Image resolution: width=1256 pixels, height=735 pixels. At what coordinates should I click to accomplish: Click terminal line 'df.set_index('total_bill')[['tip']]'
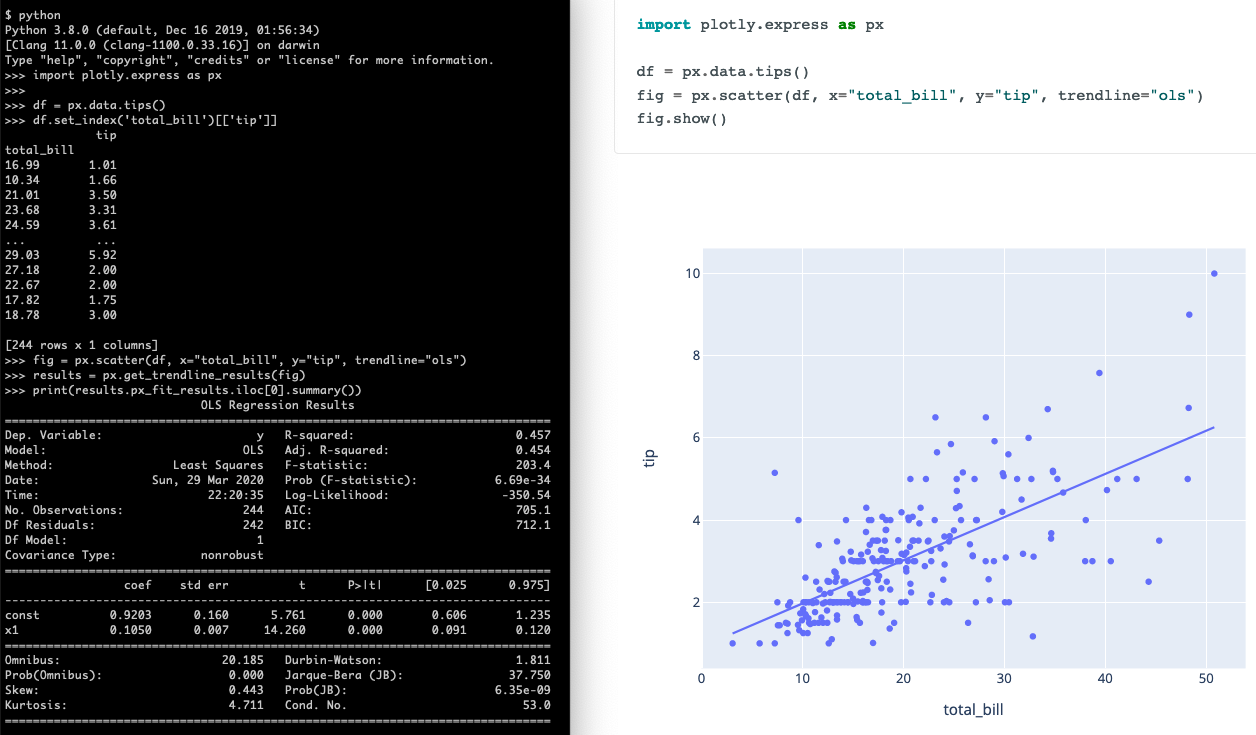141,120
